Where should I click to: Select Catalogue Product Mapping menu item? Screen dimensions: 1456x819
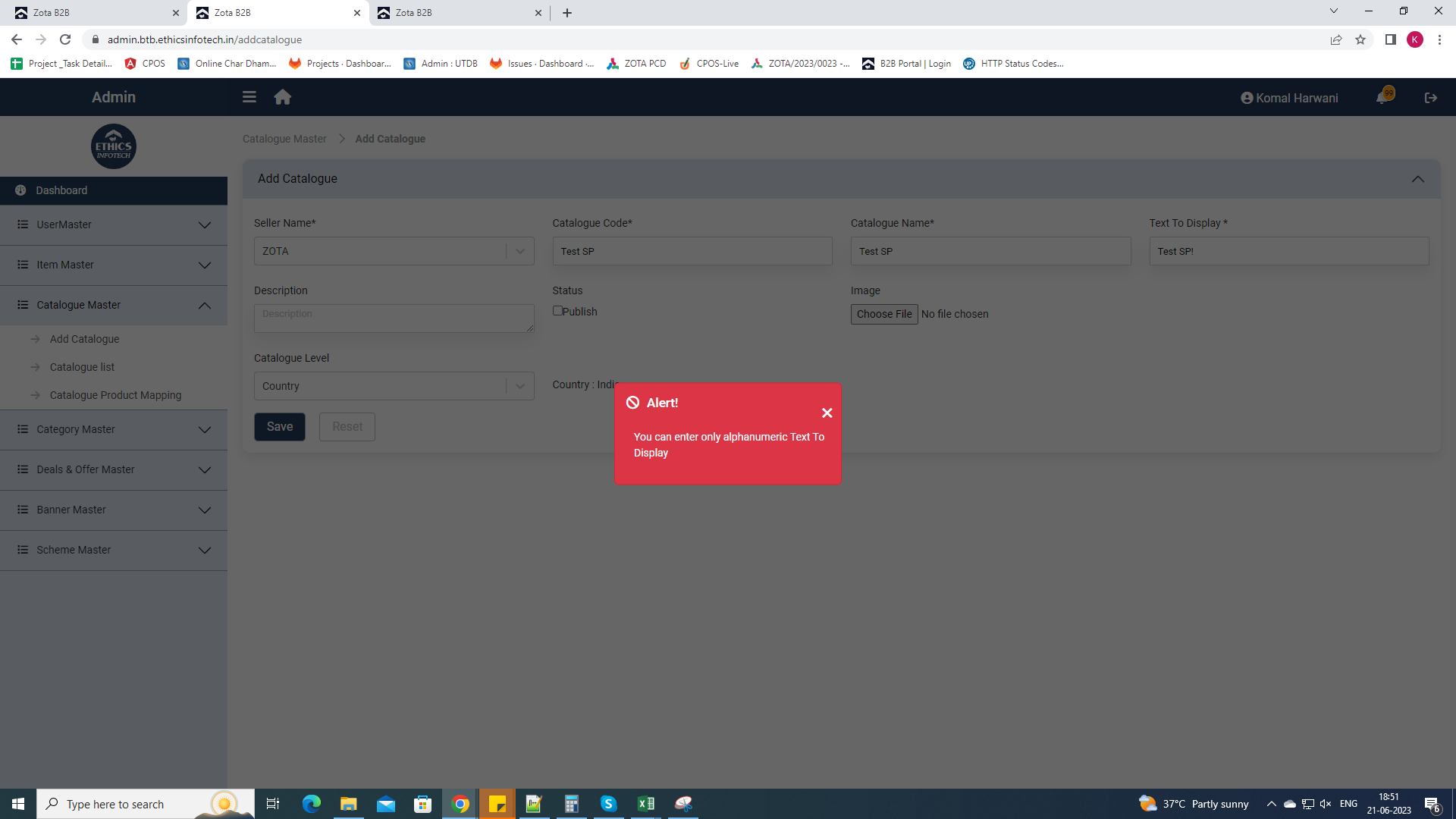tap(115, 395)
